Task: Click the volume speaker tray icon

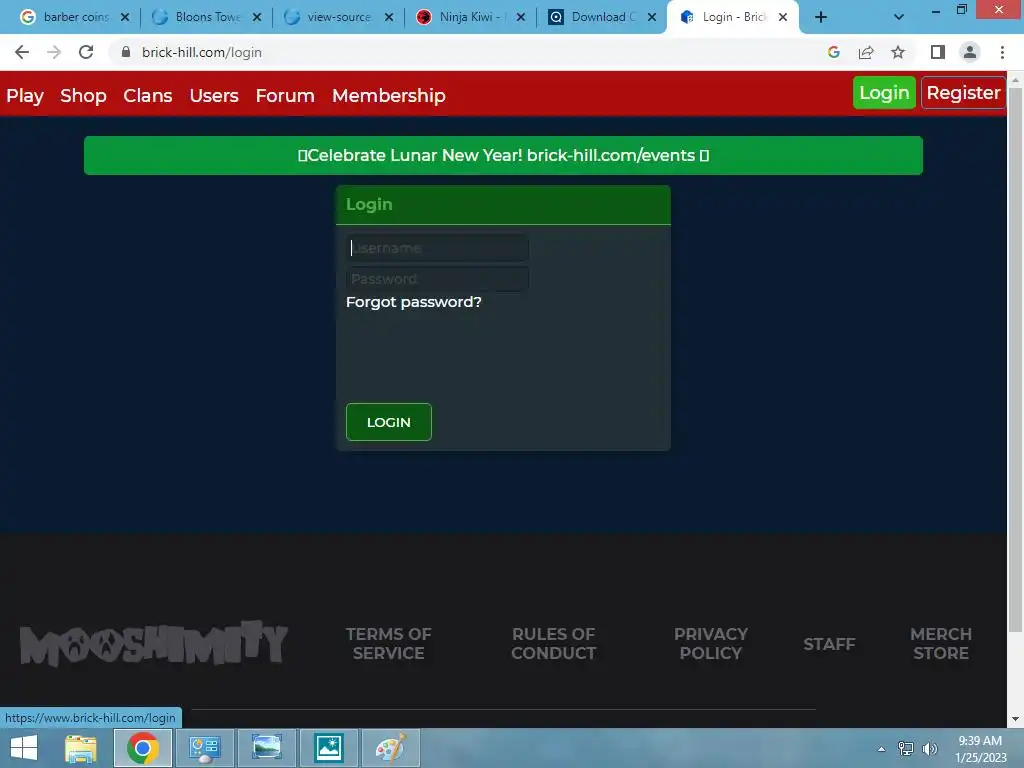Action: click(x=930, y=748)
